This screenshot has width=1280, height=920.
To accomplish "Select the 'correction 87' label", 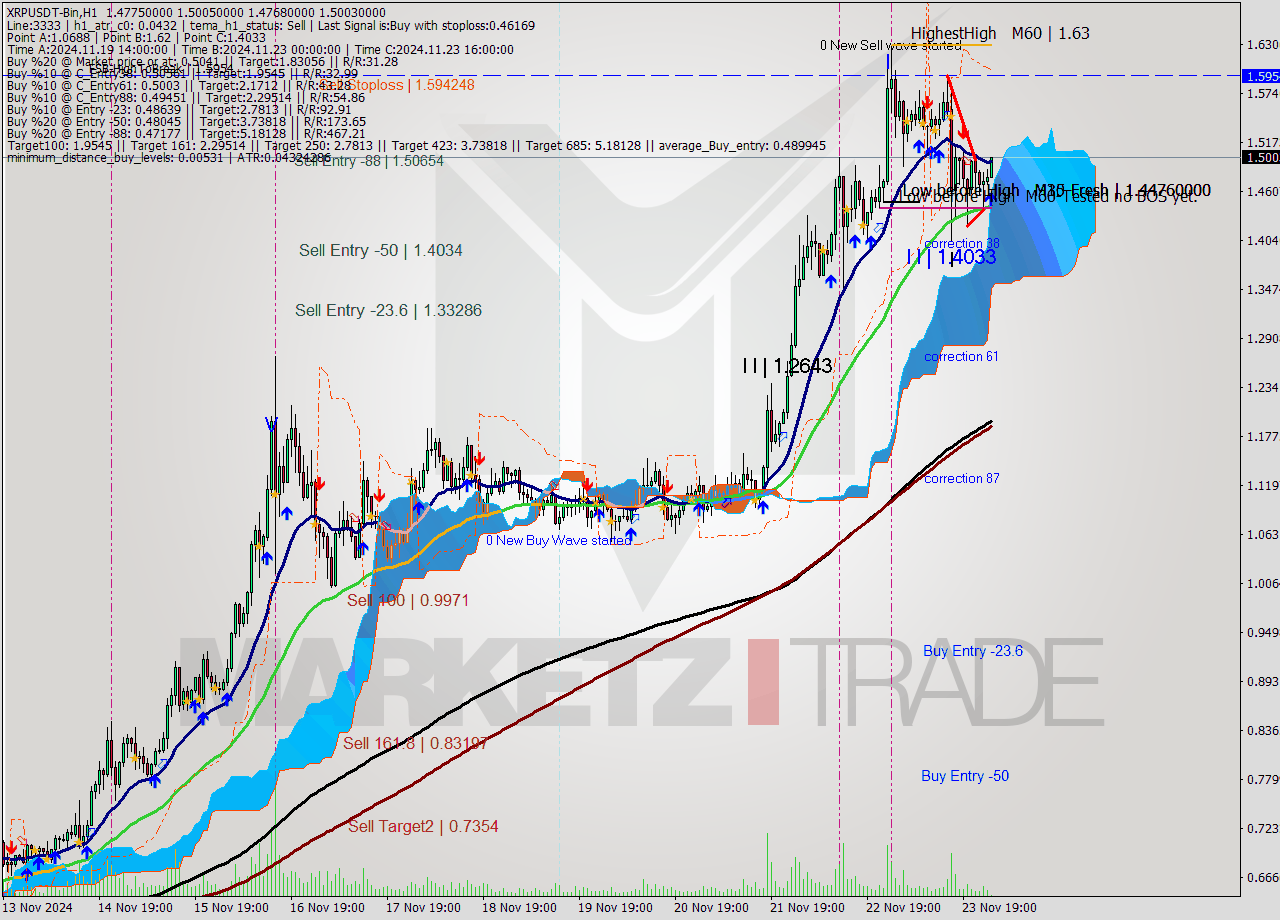I will (x=961, y=478).
